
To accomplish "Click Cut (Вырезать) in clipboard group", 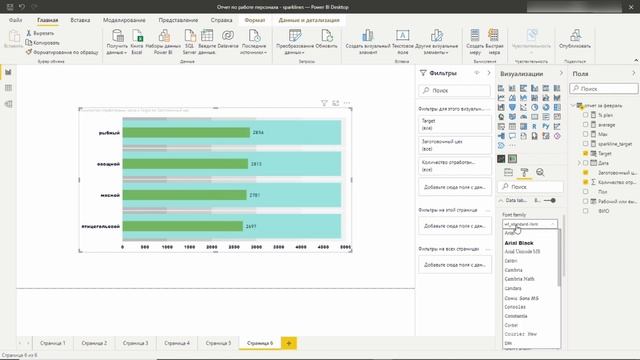I will [40, 33].
